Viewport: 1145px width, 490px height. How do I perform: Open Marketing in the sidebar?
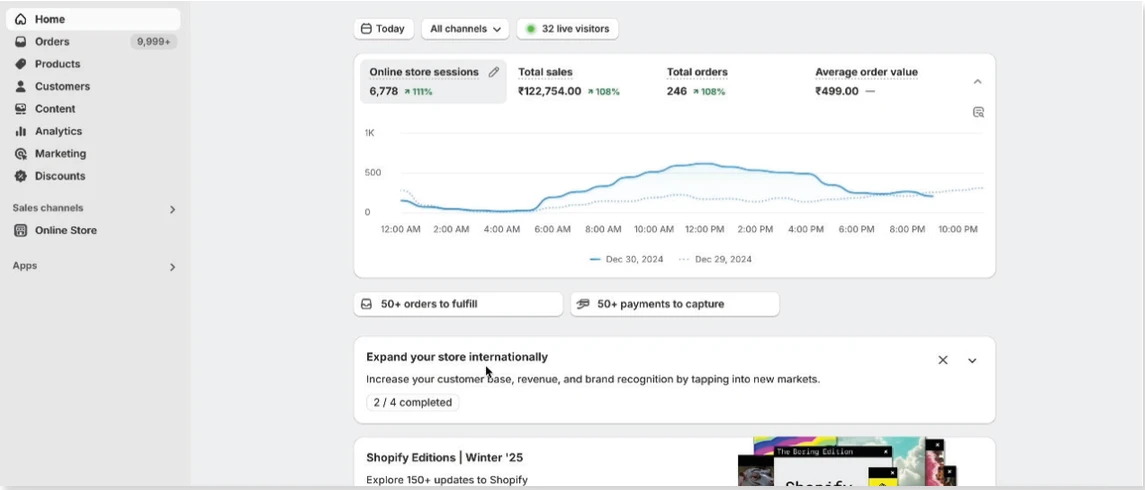tap(93, 154)
